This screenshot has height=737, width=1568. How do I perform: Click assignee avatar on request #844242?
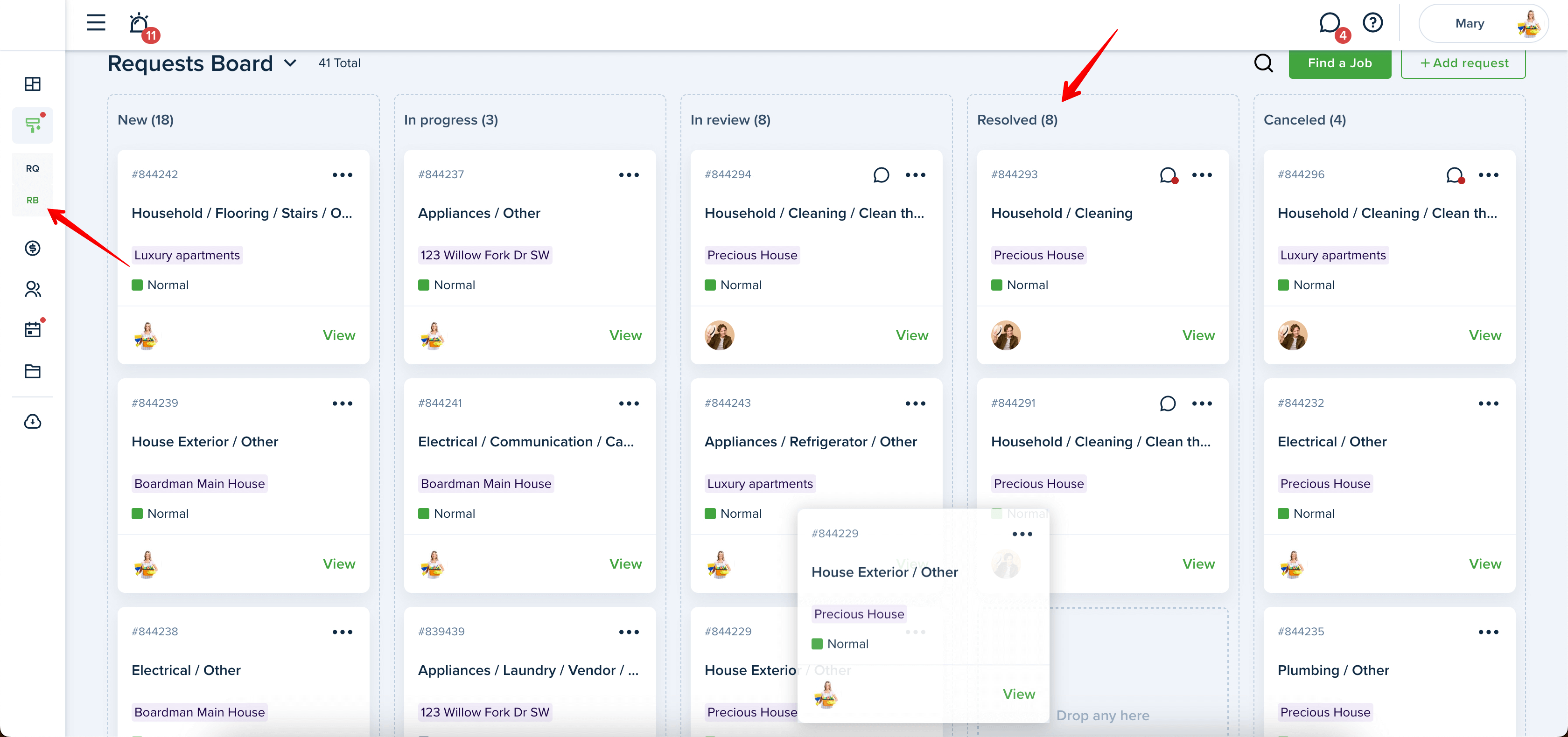point(146,335)
